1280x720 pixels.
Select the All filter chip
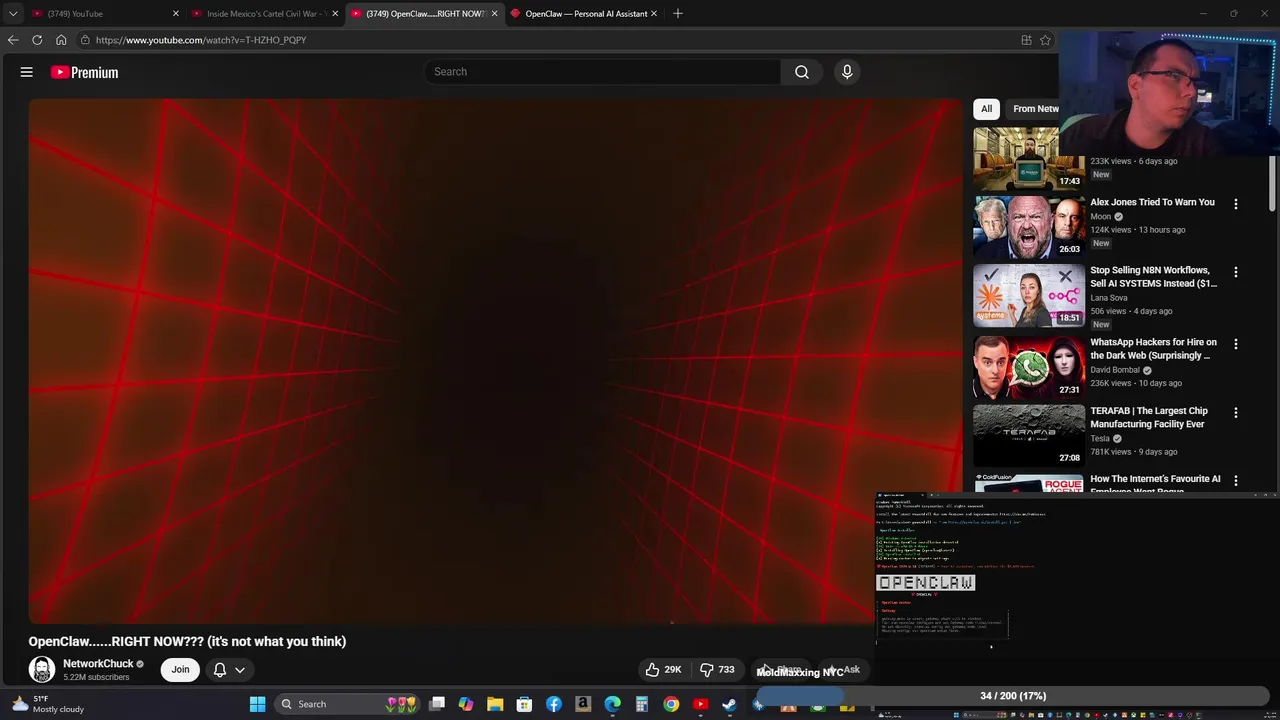[x=986, y=109]
